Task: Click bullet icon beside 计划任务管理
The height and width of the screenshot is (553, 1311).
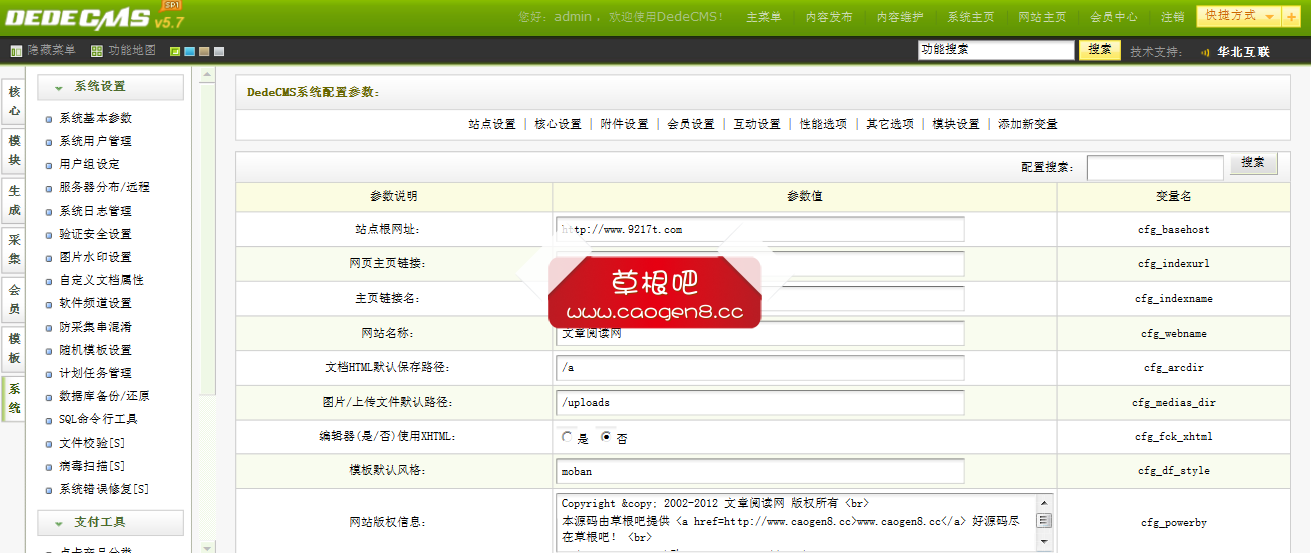Action: point(49,374)
